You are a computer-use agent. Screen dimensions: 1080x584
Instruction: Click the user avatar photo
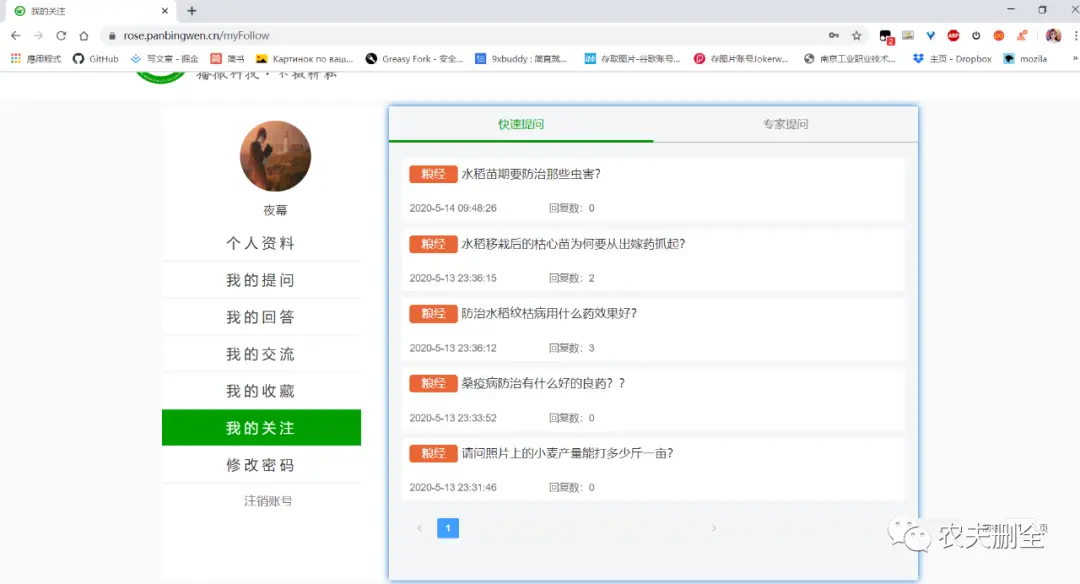[x=276, y=156]
